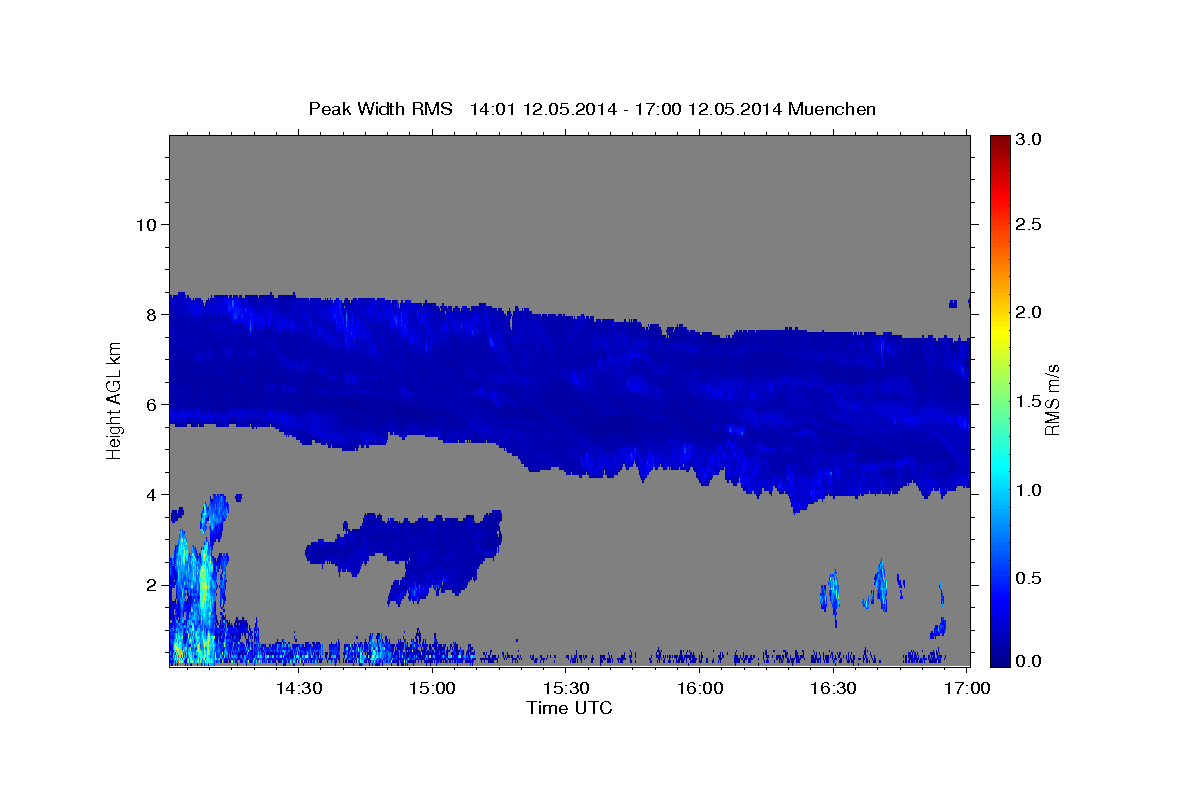Click the colorbar value 0.5
Viewport: 1200px width, 800px height.
point(1029,578)
